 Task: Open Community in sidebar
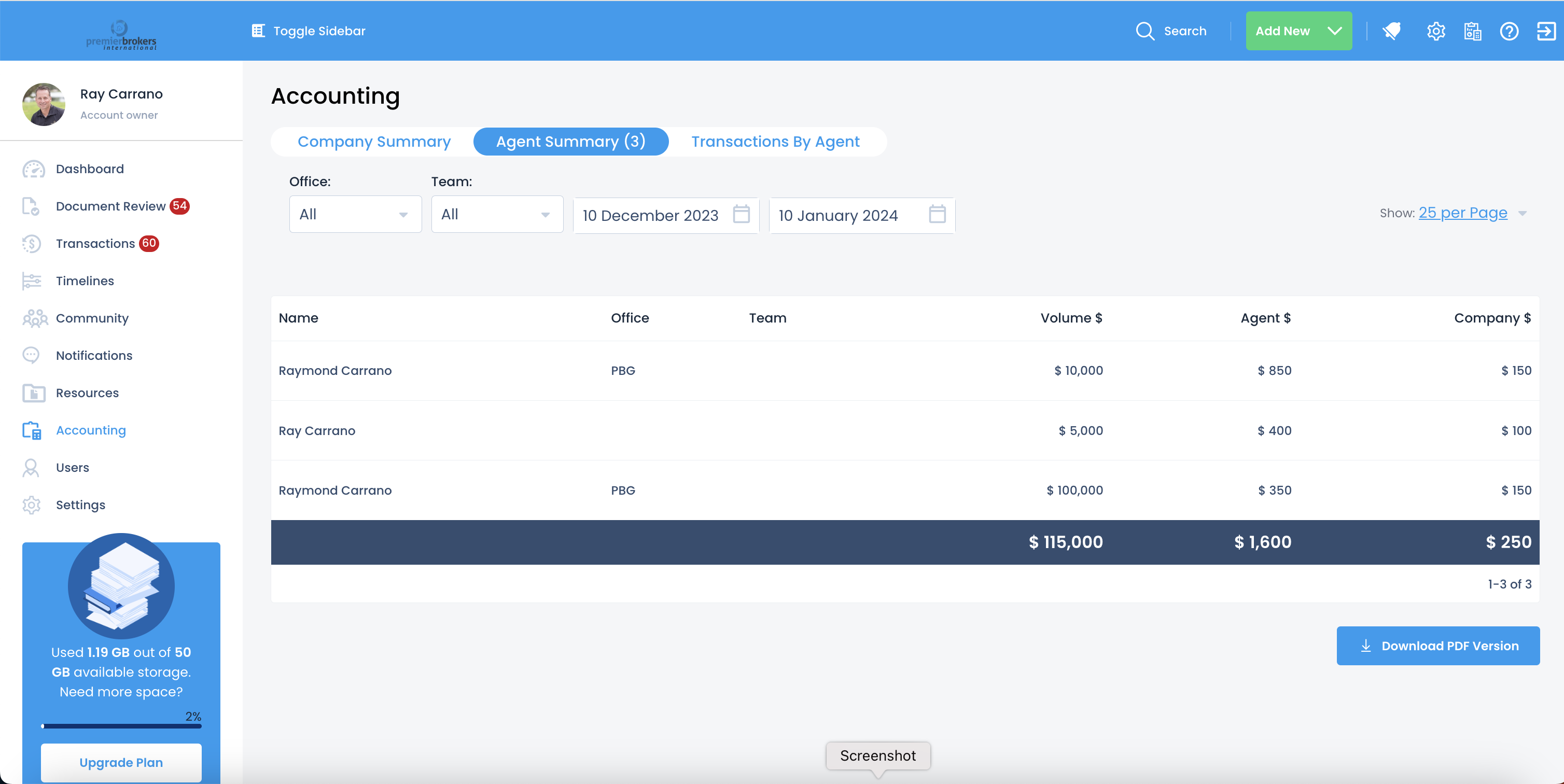(92, 318)
